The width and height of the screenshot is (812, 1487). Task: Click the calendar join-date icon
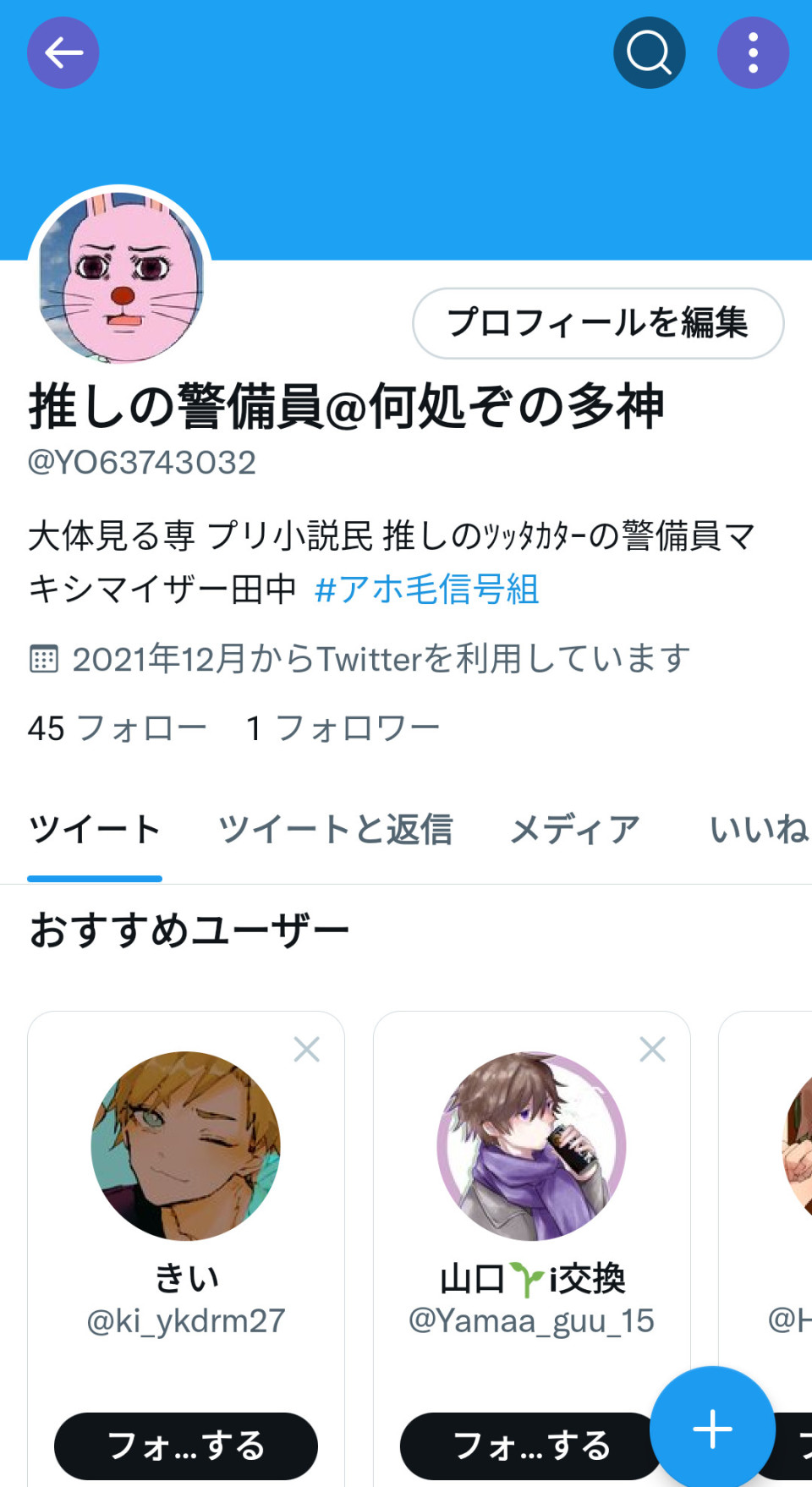44,658
